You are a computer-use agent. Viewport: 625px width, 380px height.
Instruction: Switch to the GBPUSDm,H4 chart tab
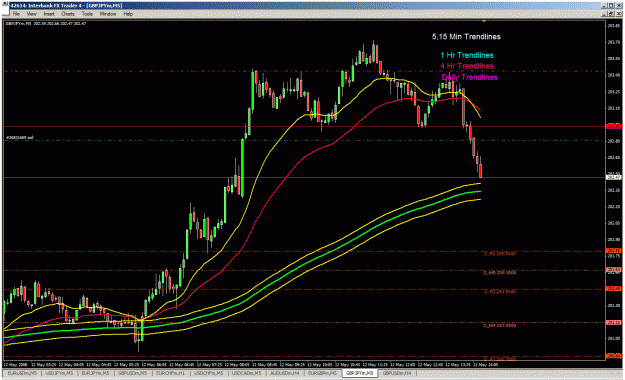coord(397,373)
